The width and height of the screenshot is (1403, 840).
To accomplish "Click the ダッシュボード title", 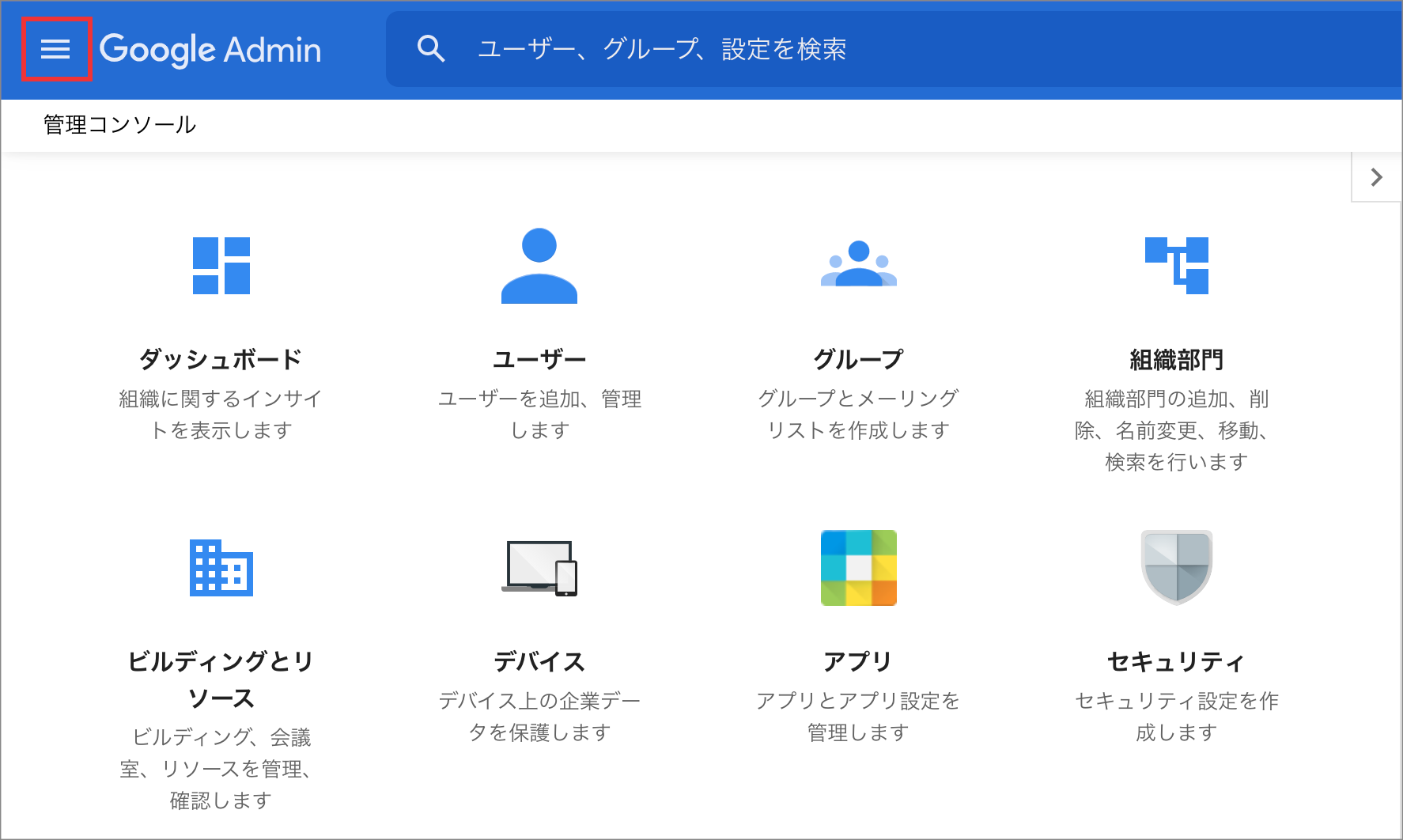I will [x=221, y=360].
